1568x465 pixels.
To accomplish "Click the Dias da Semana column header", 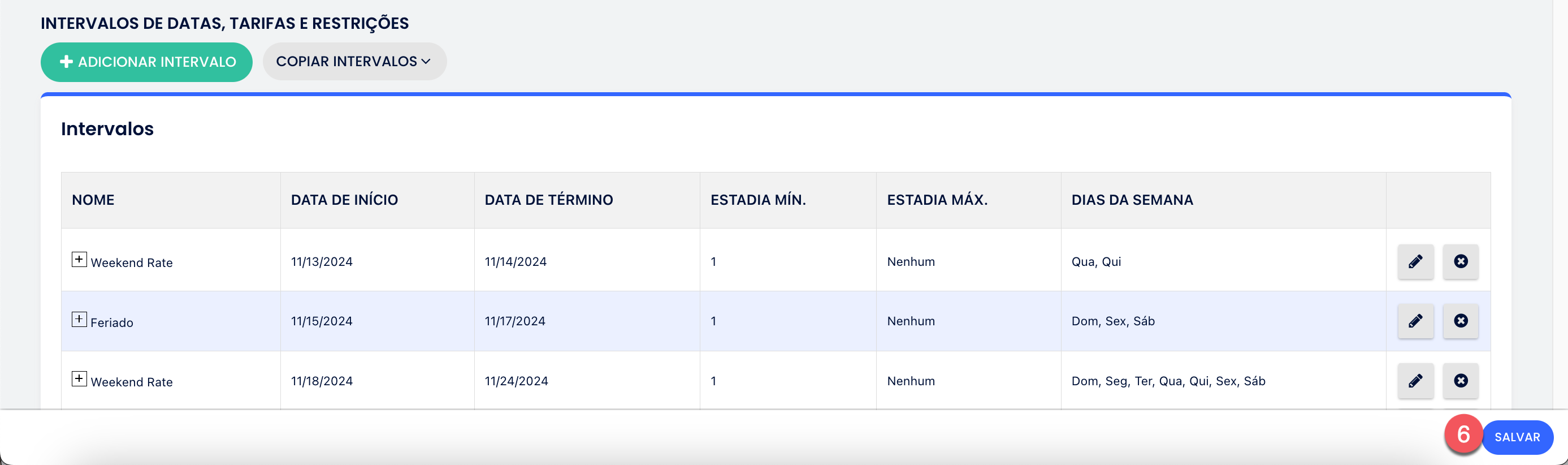I will (x=1132, y=200).
